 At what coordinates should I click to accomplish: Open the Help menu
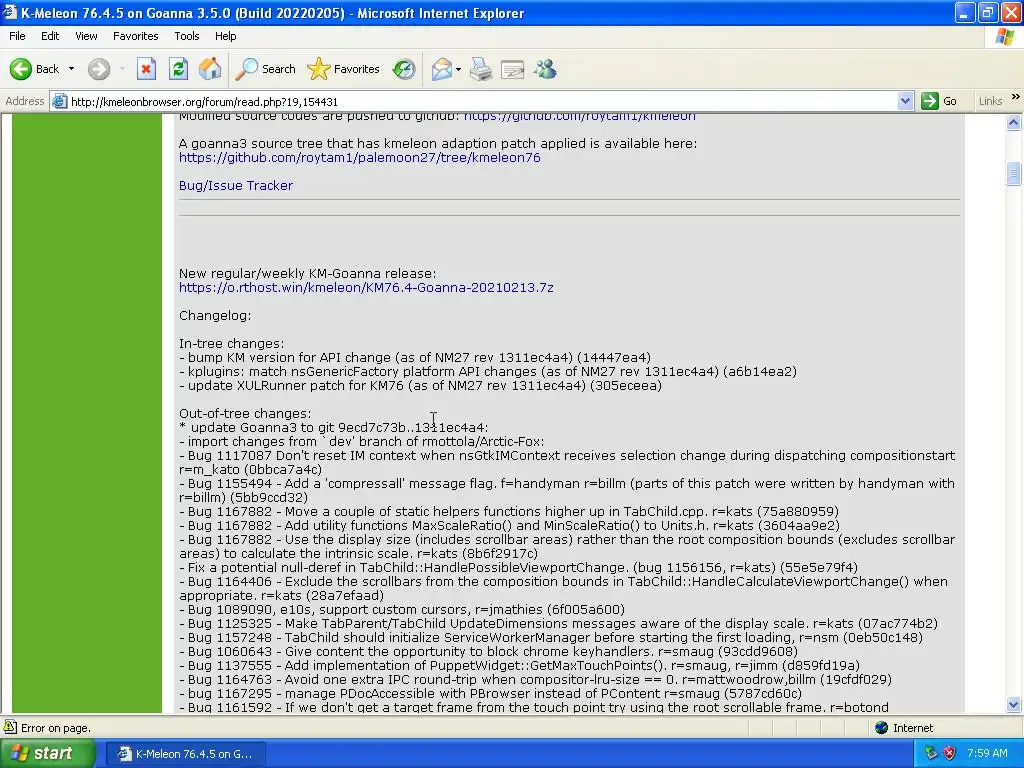click(226, 36)
